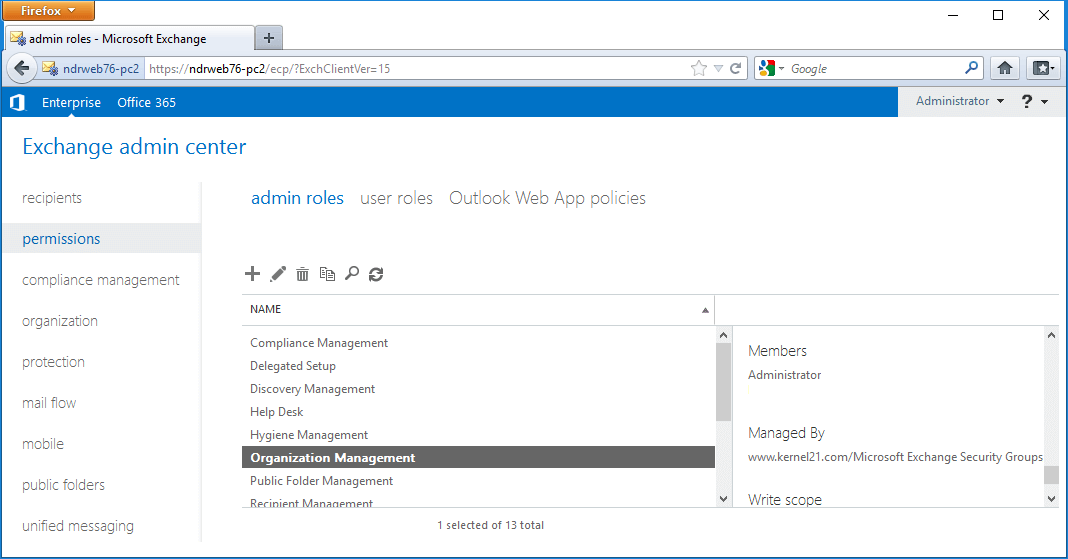Choose search engine via Google icon dropdown
Screen dimensions: 1068x559
[772, 68]
